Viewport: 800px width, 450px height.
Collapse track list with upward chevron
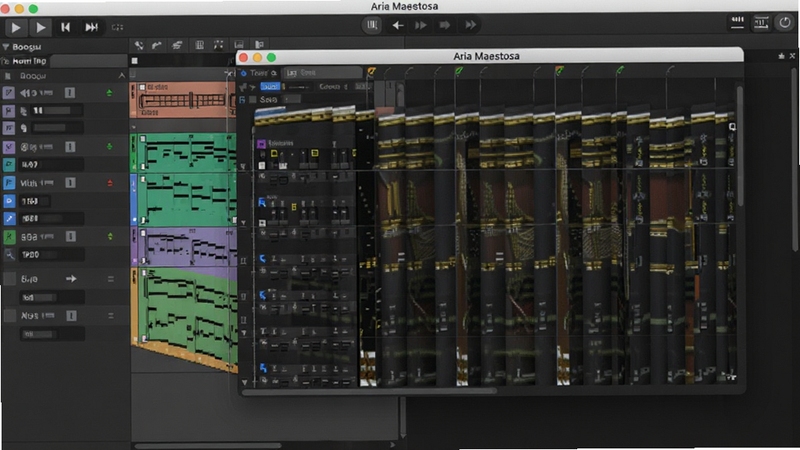coord(121,76)
